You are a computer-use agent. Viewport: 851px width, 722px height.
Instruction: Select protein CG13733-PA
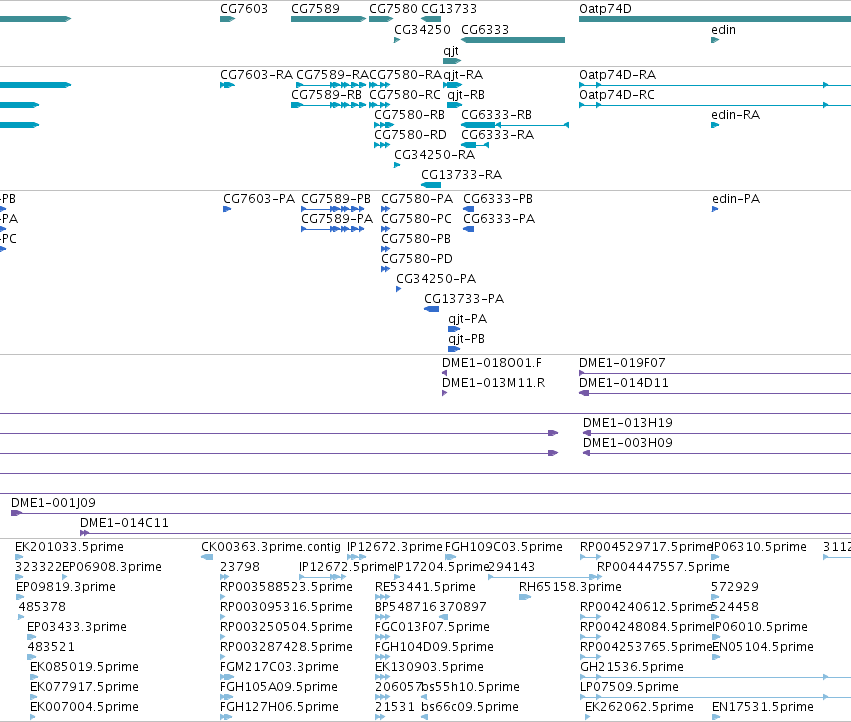coord(464,299)
